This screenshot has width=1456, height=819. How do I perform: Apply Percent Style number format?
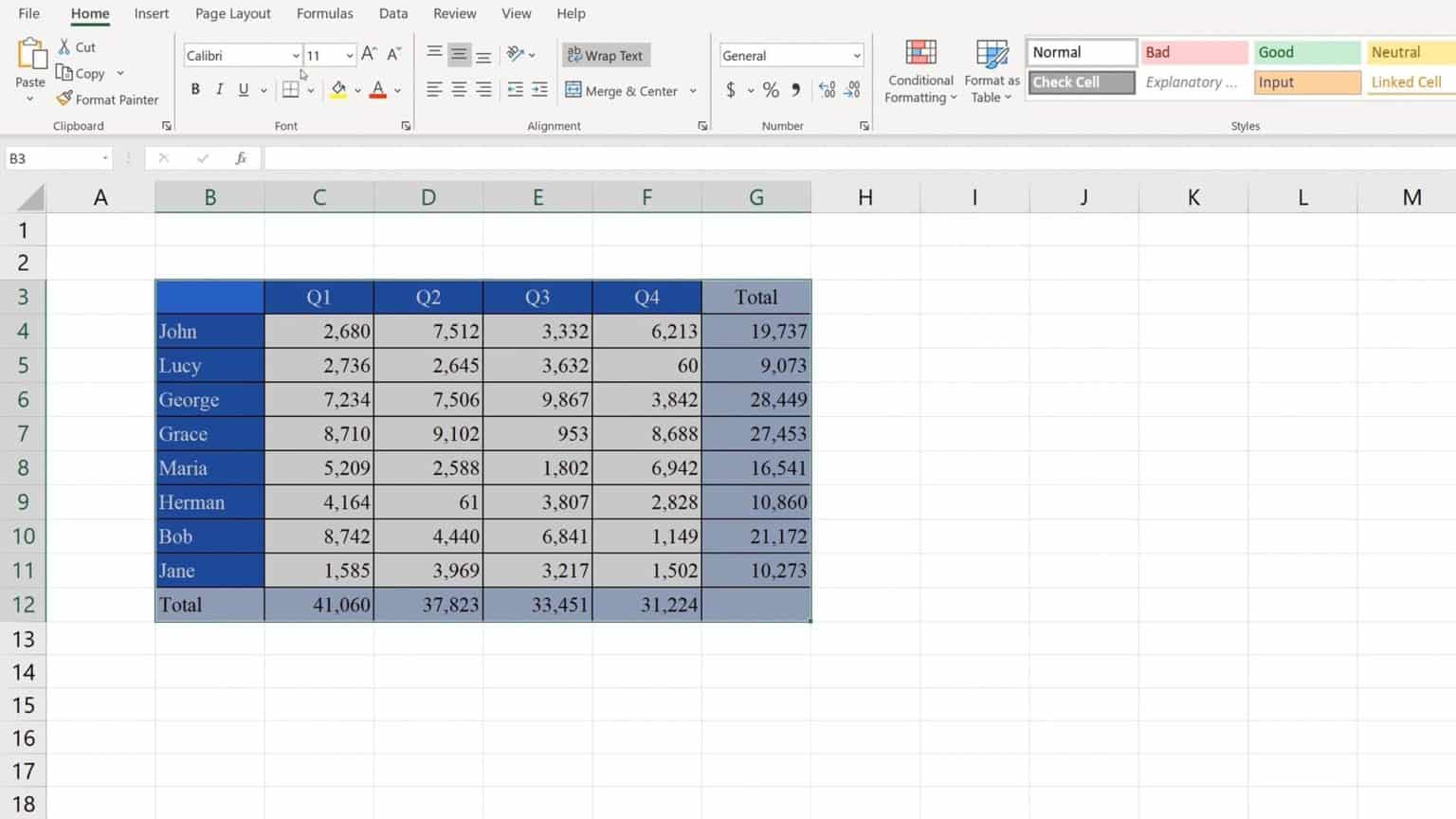(x=771, y=90)
